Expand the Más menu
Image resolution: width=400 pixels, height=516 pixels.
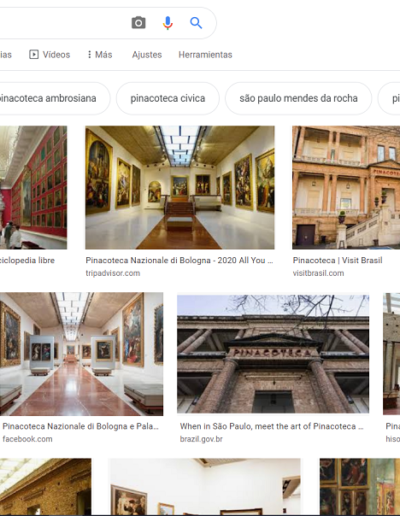(100, 55)
